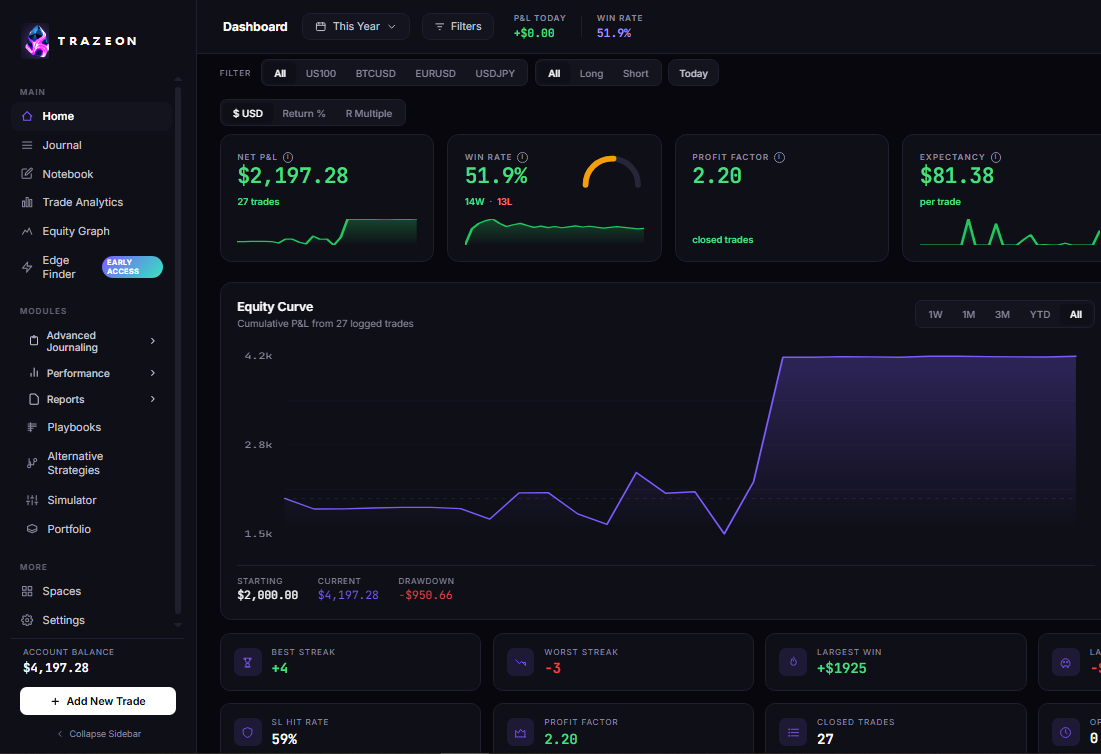Switch display to R Multiple
Viewport: 1101px width, 754px height.
(369, 113)
